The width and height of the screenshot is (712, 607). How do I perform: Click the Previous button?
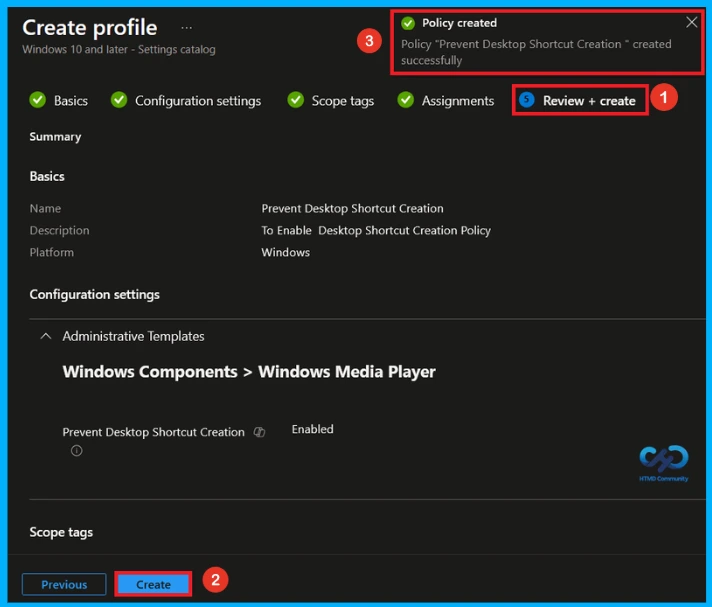pos(64,584)
